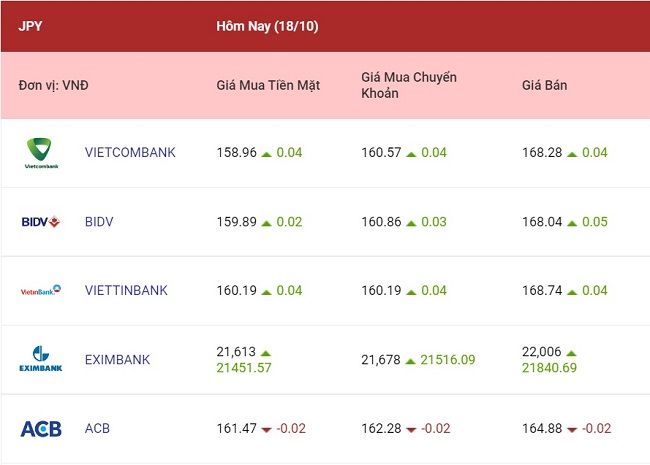Click the Giá Bán column header

point(544,85)
